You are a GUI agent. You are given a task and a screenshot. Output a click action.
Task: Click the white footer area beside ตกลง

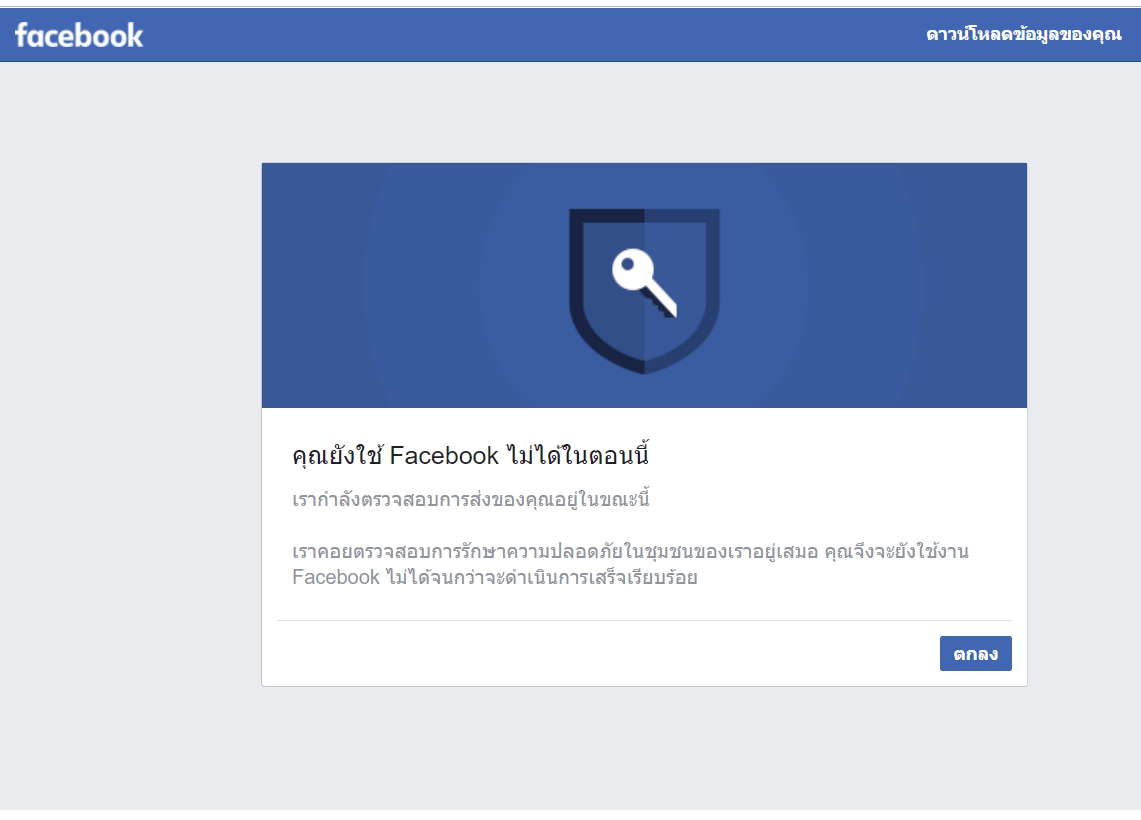(x=604, y=653)
